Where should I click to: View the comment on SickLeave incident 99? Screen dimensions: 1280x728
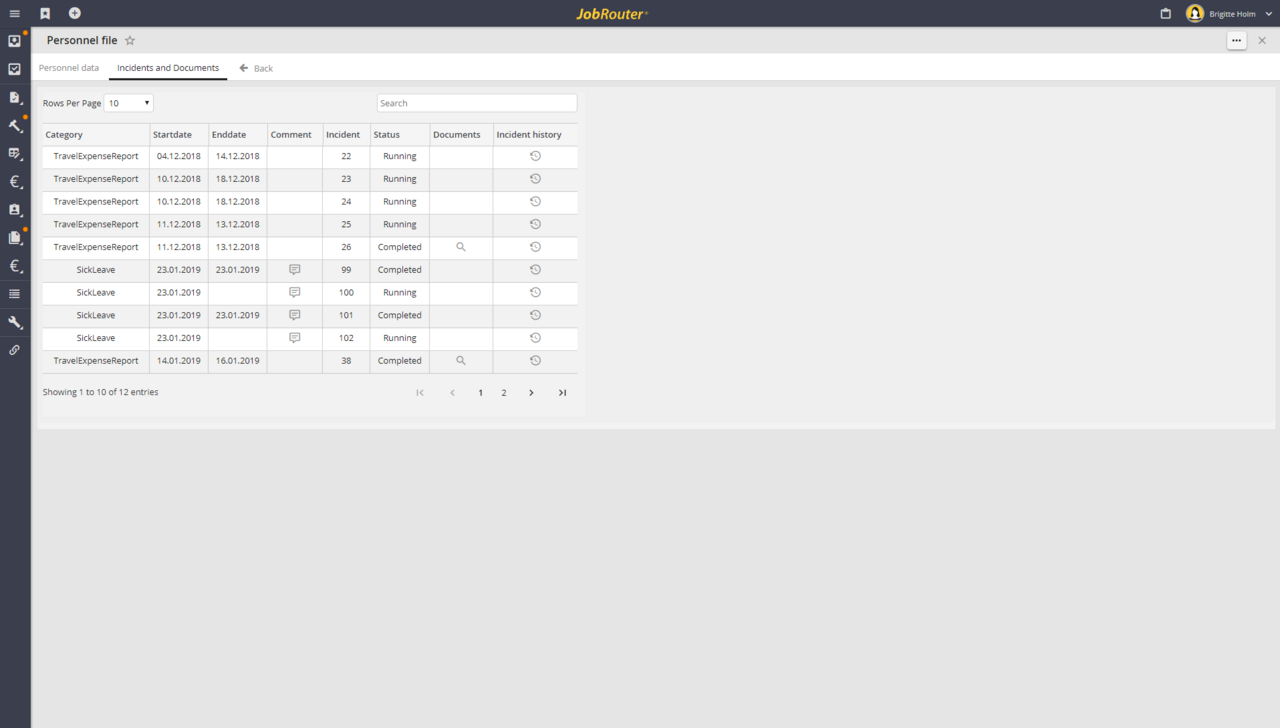tap(294, 269)
